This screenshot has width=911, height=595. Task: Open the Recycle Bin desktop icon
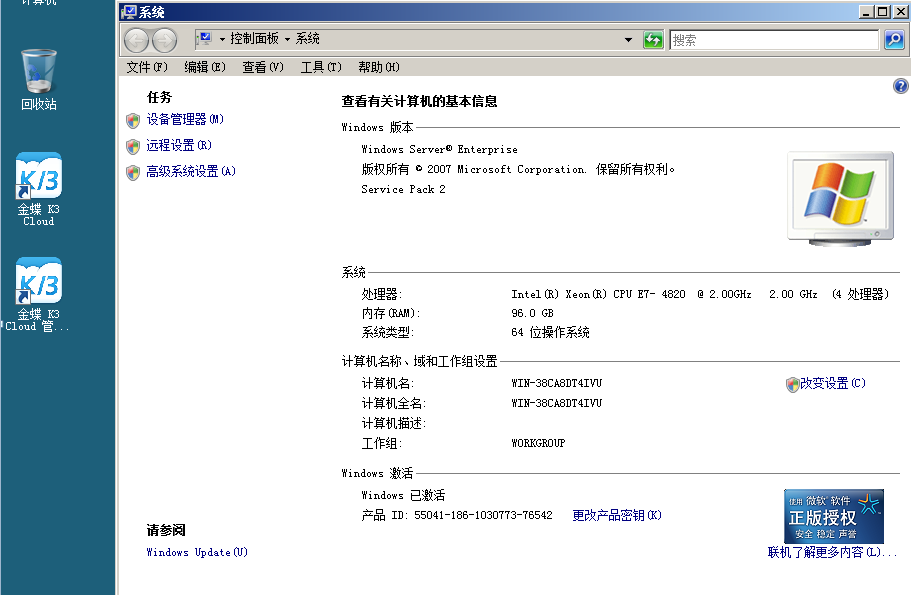point(39,80)
